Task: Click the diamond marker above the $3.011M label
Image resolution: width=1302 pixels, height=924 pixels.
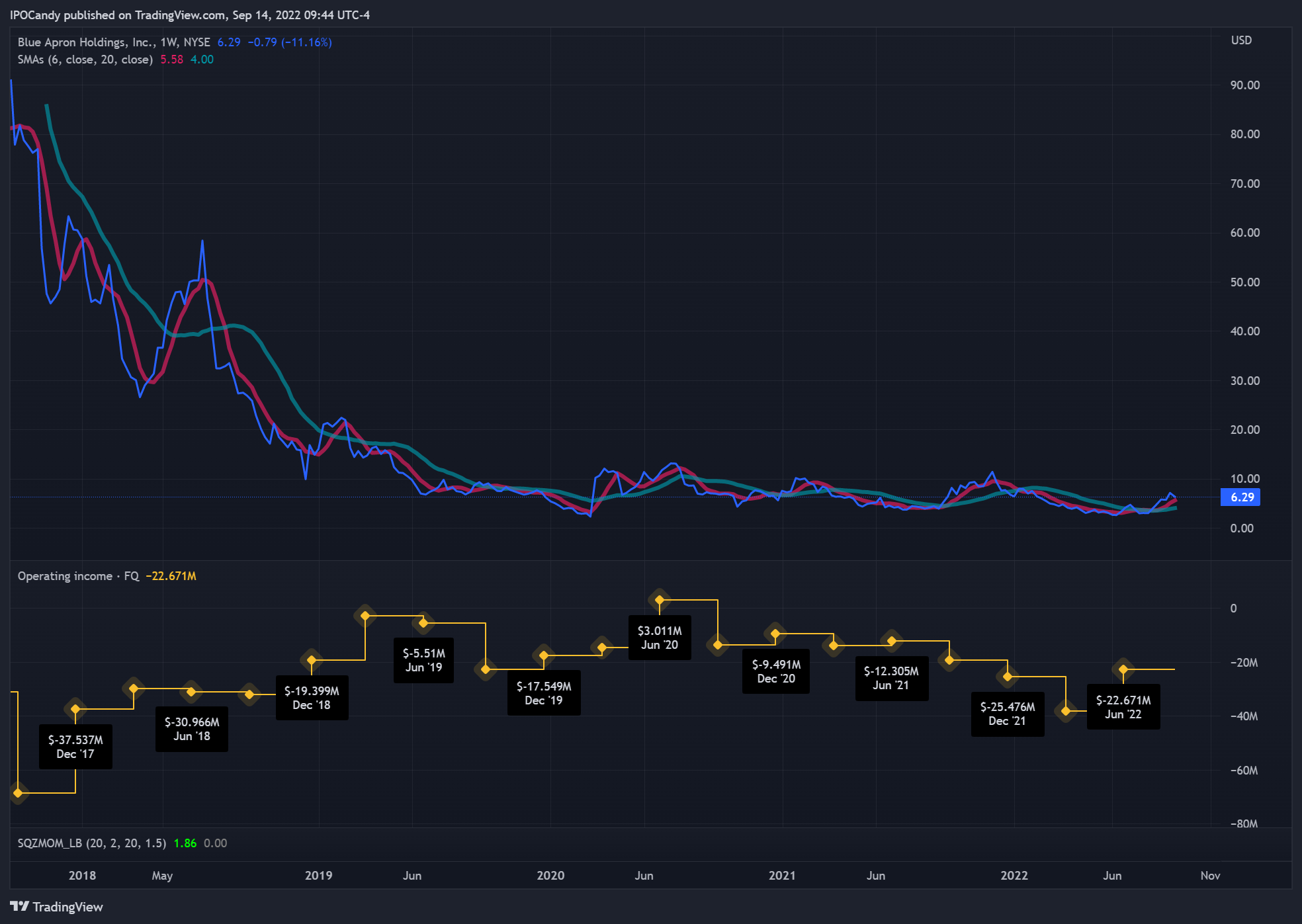Action: point(659,600)
